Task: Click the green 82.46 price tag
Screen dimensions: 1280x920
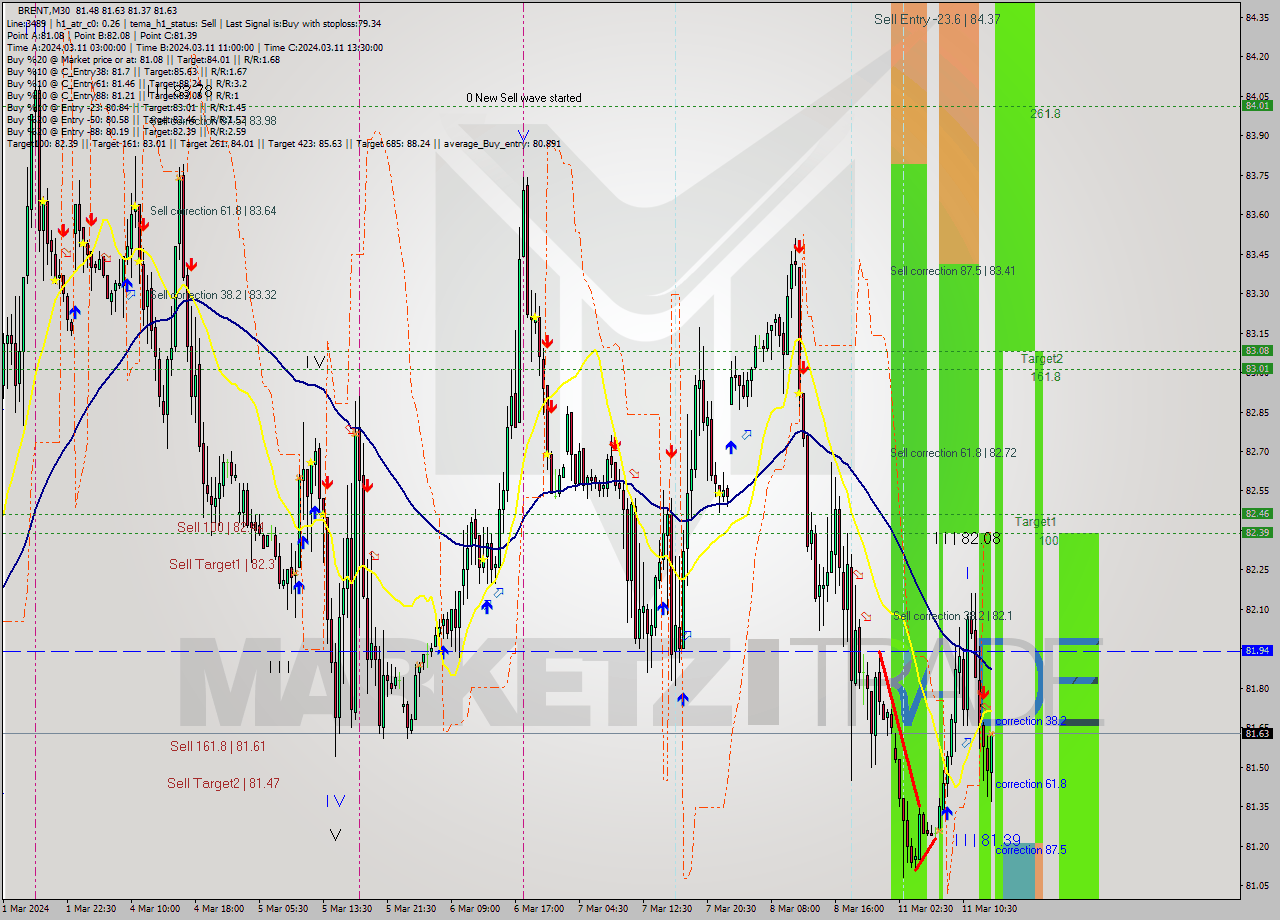Action: click(1257, 513)
